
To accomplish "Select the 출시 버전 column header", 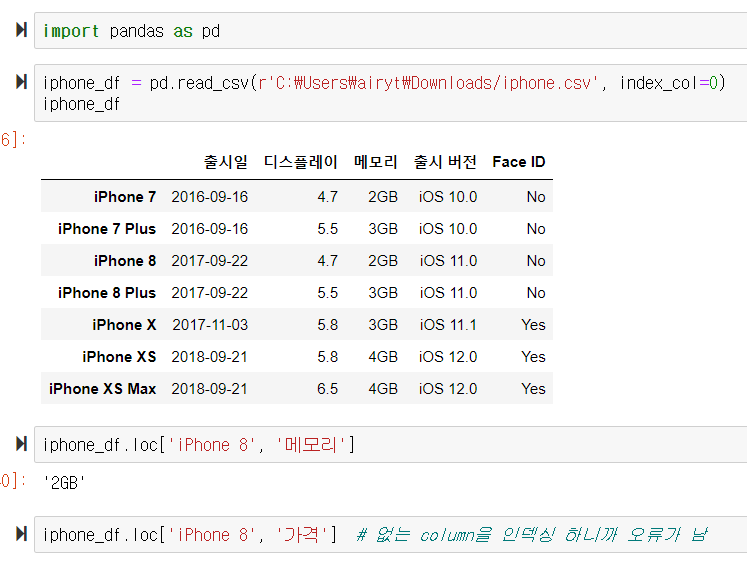I will [x=445, y=162].
